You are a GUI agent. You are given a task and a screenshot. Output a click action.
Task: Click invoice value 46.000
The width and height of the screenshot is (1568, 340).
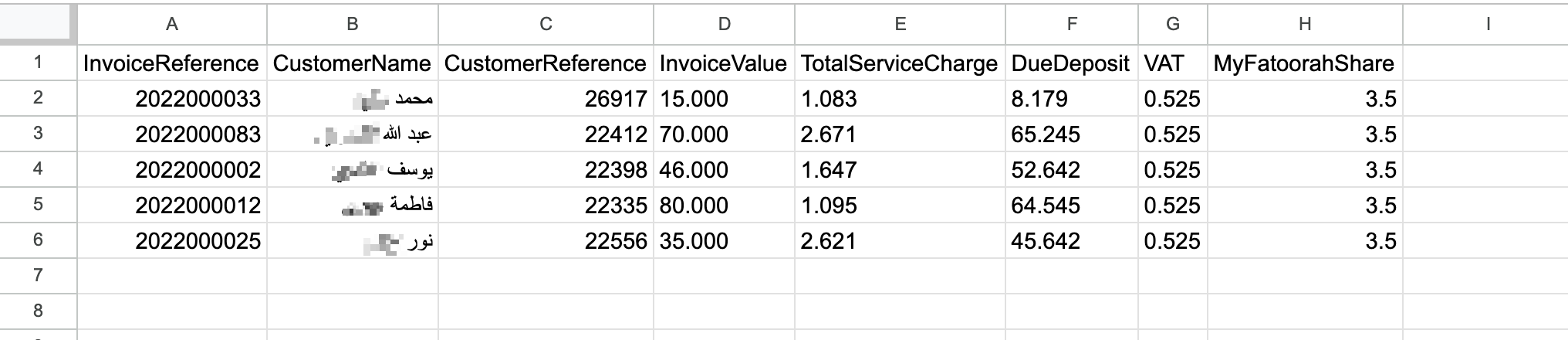(x=724, y=169)
